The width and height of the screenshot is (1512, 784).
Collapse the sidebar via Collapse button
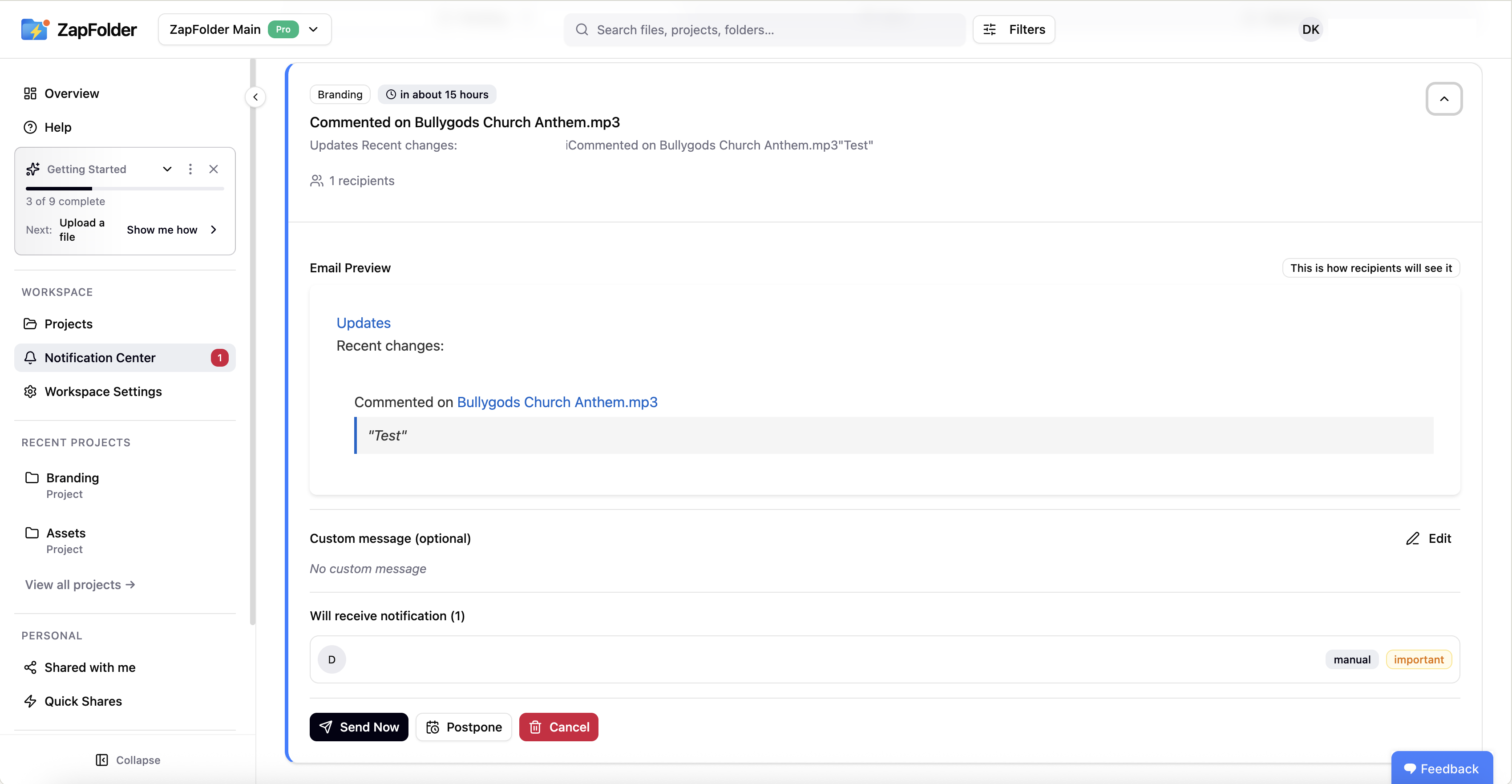coord(128,760)
